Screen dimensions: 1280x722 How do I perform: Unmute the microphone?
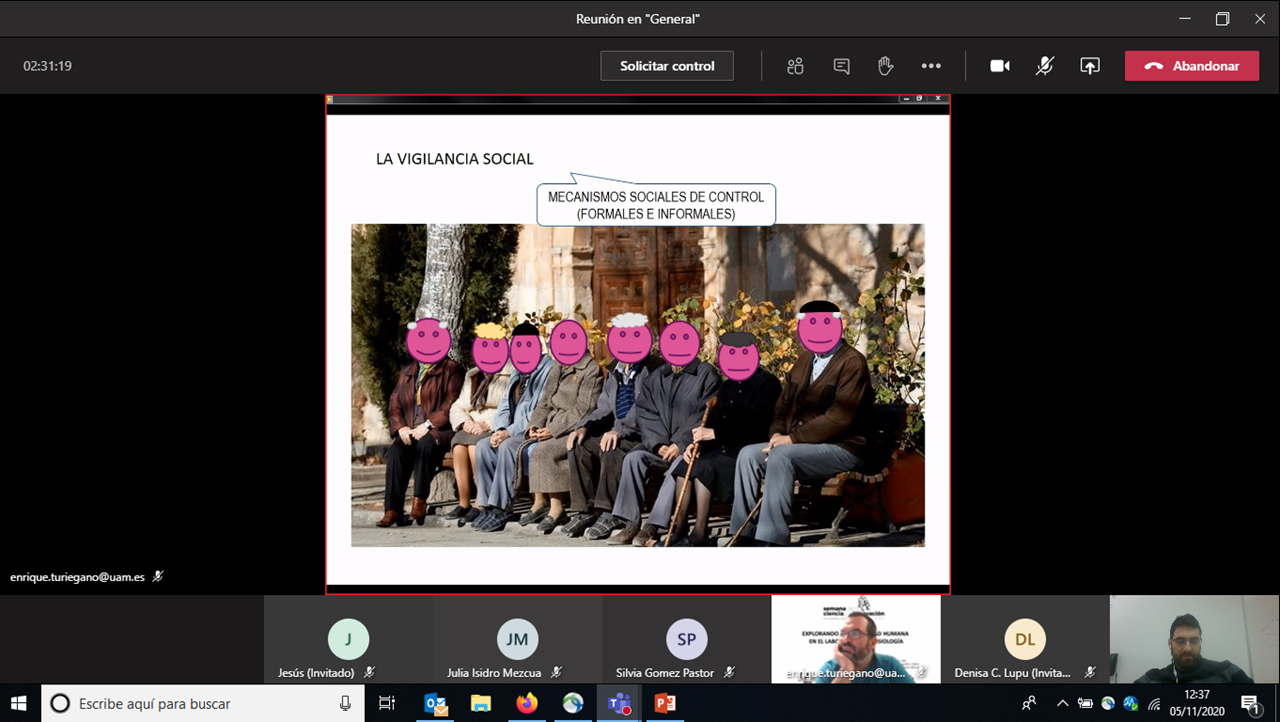click(x=1044, y=66)
